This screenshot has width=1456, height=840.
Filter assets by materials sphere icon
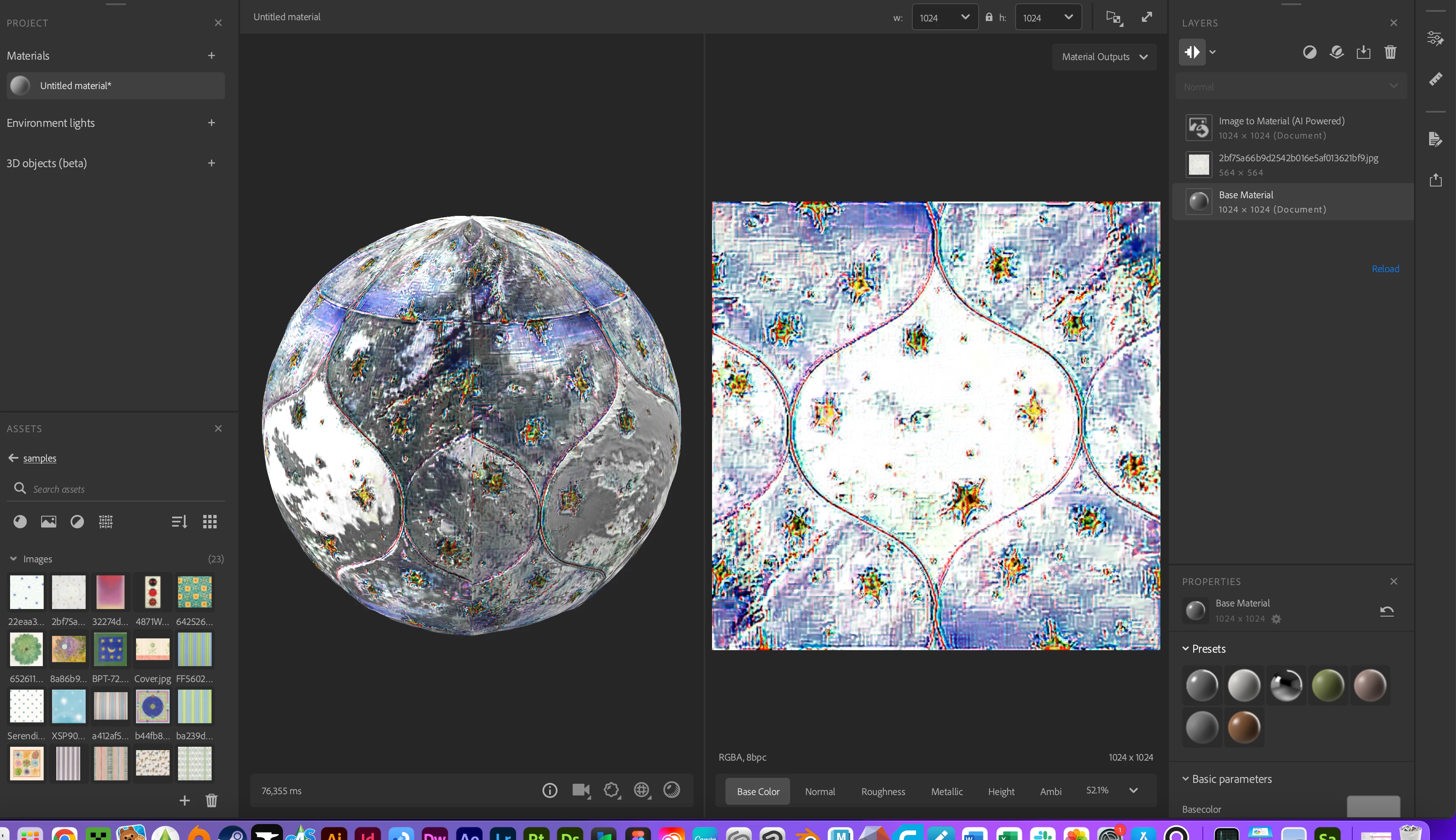click(x=20, y=522)
